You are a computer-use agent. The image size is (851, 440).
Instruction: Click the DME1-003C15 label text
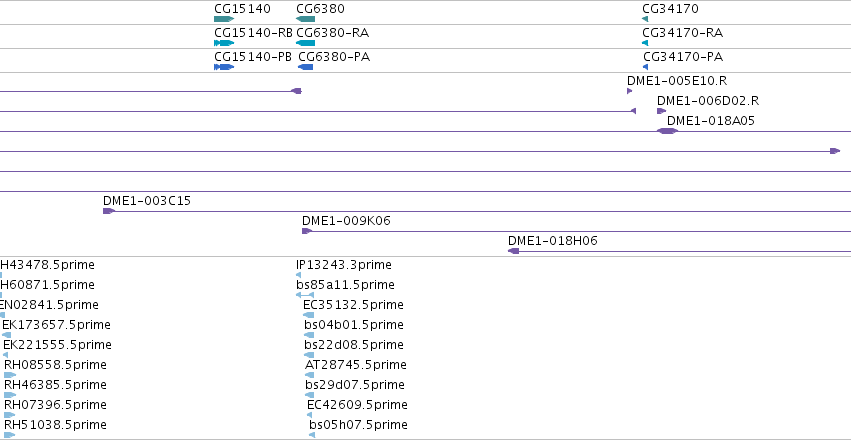[x=147, y=201]
